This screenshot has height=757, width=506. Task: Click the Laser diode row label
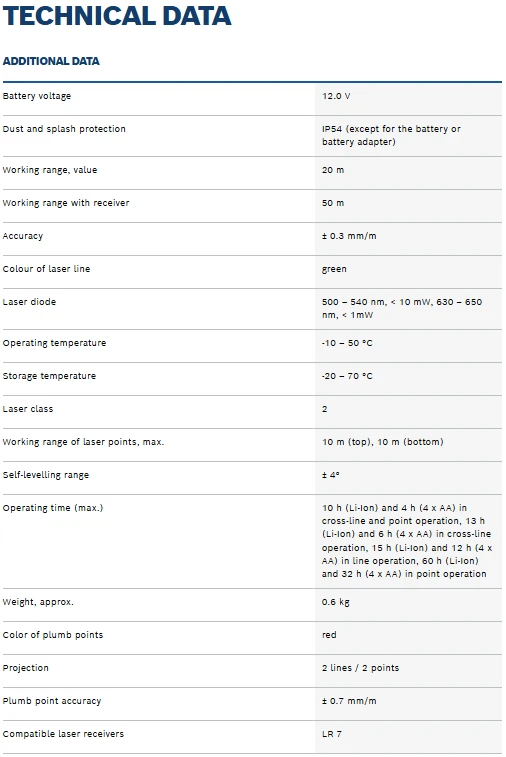pyautogui.click(x=29, y=302)
